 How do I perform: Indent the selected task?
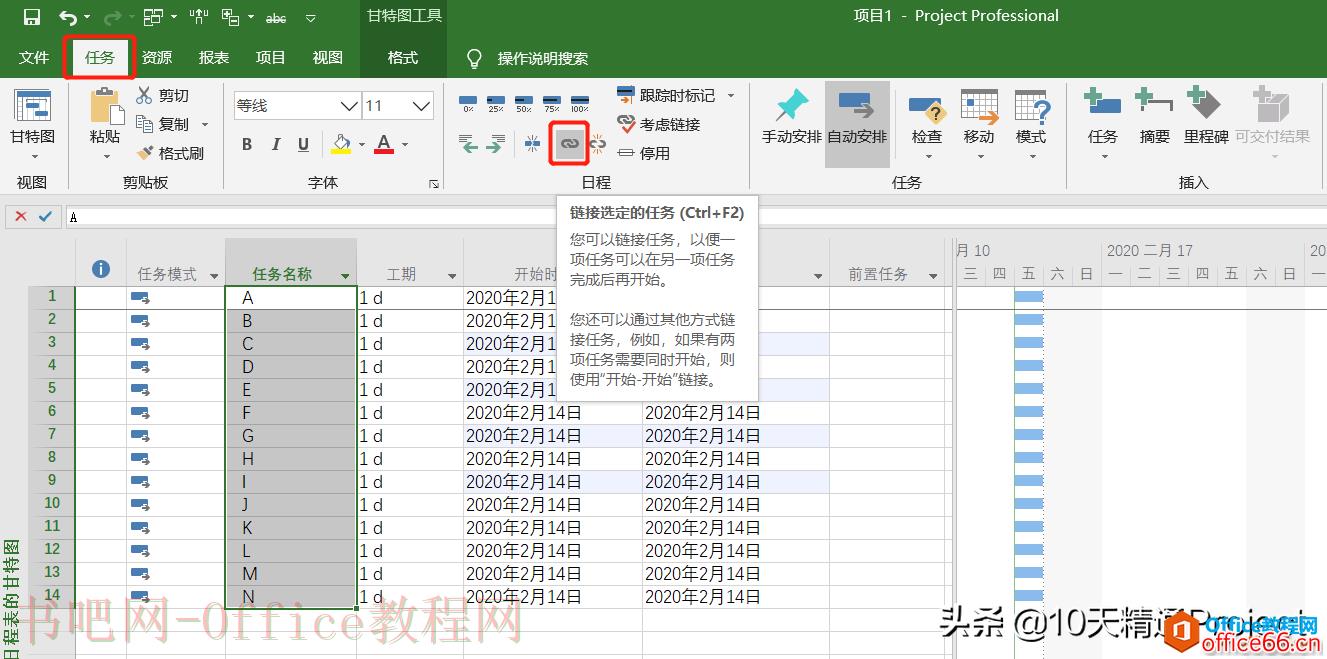coord(495,145)
